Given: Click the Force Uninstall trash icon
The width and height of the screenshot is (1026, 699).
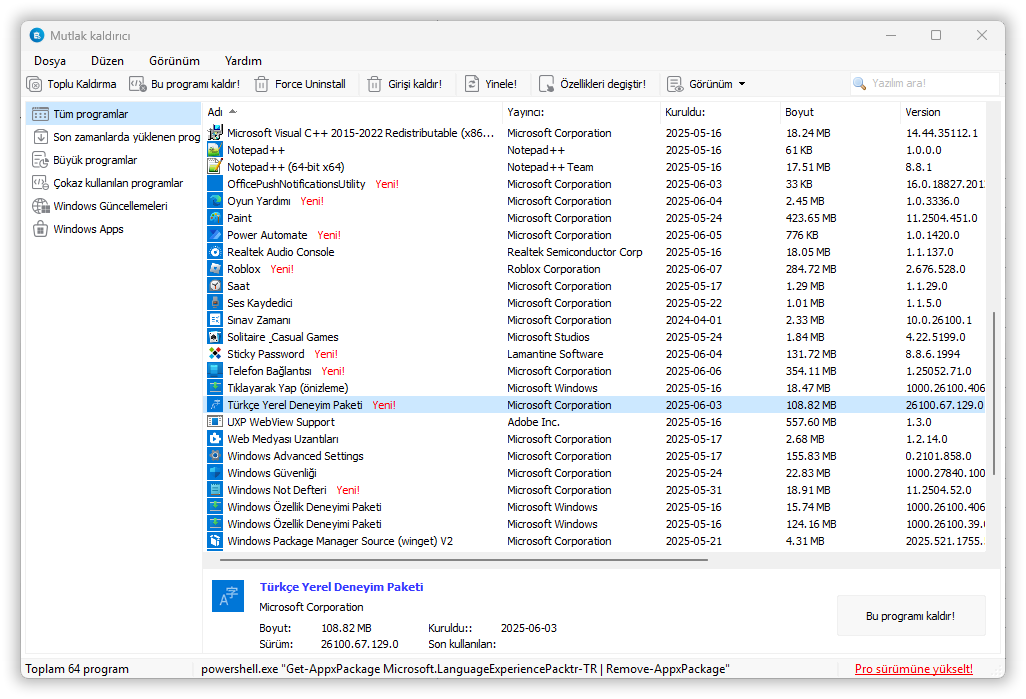Looking at the screenshot, I should (262, 84).
